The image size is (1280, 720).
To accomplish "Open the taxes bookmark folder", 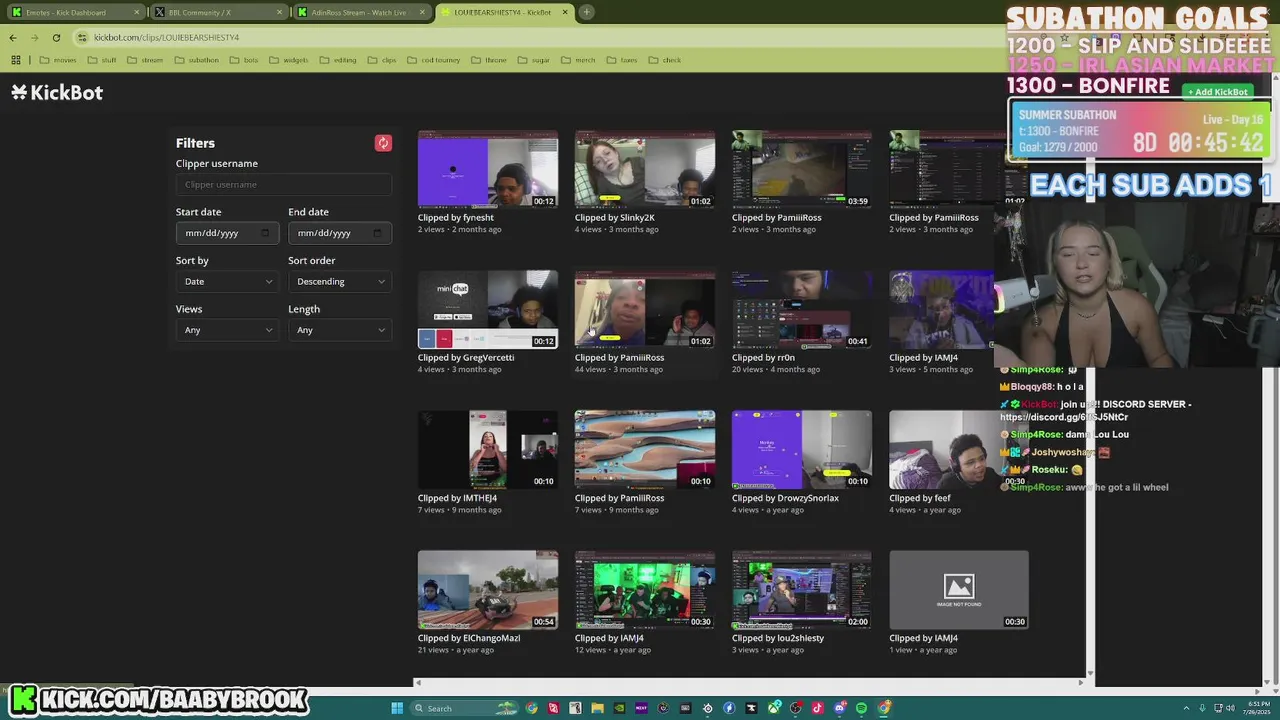I will click(622, 60).
